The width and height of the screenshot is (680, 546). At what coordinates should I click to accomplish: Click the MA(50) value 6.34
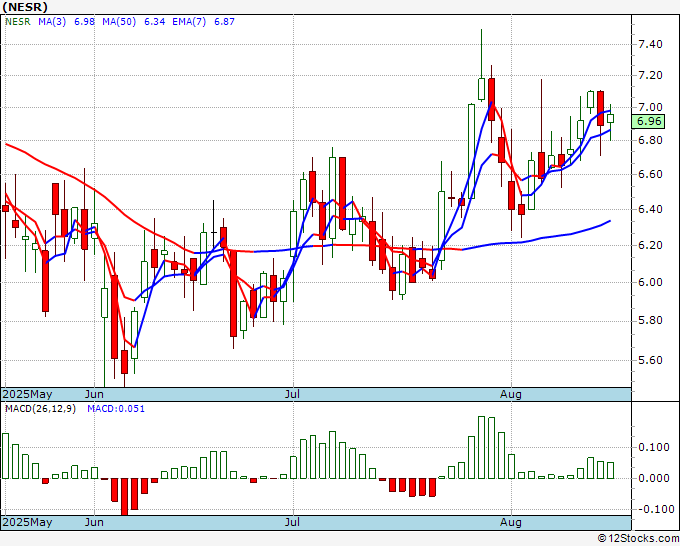click(x=154, y=22)
